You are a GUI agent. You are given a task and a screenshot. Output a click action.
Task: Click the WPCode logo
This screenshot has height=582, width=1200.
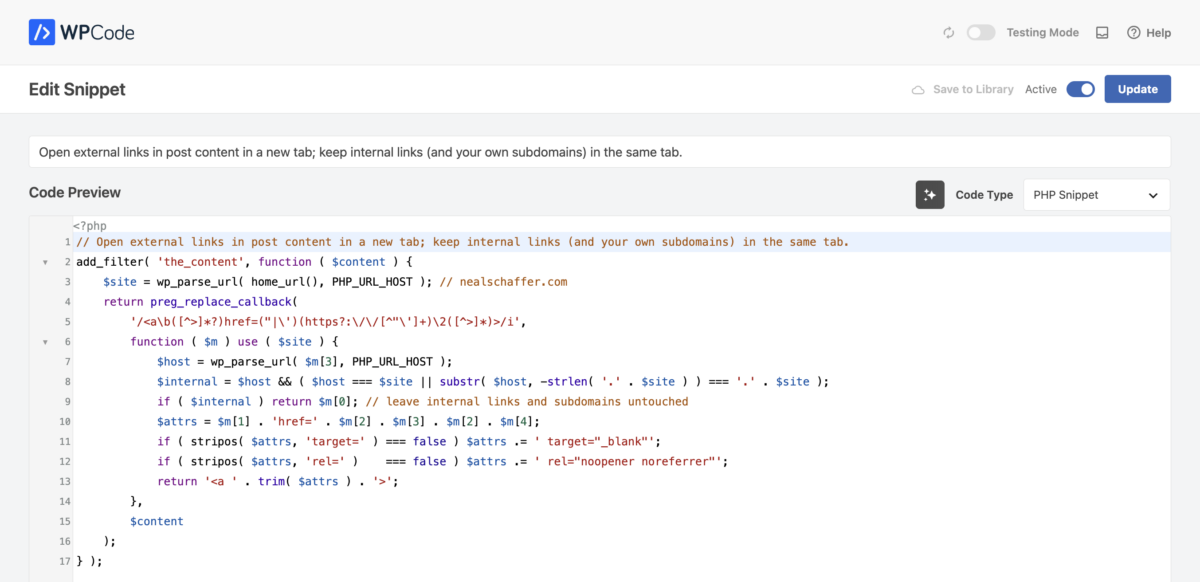pos(81,32)
